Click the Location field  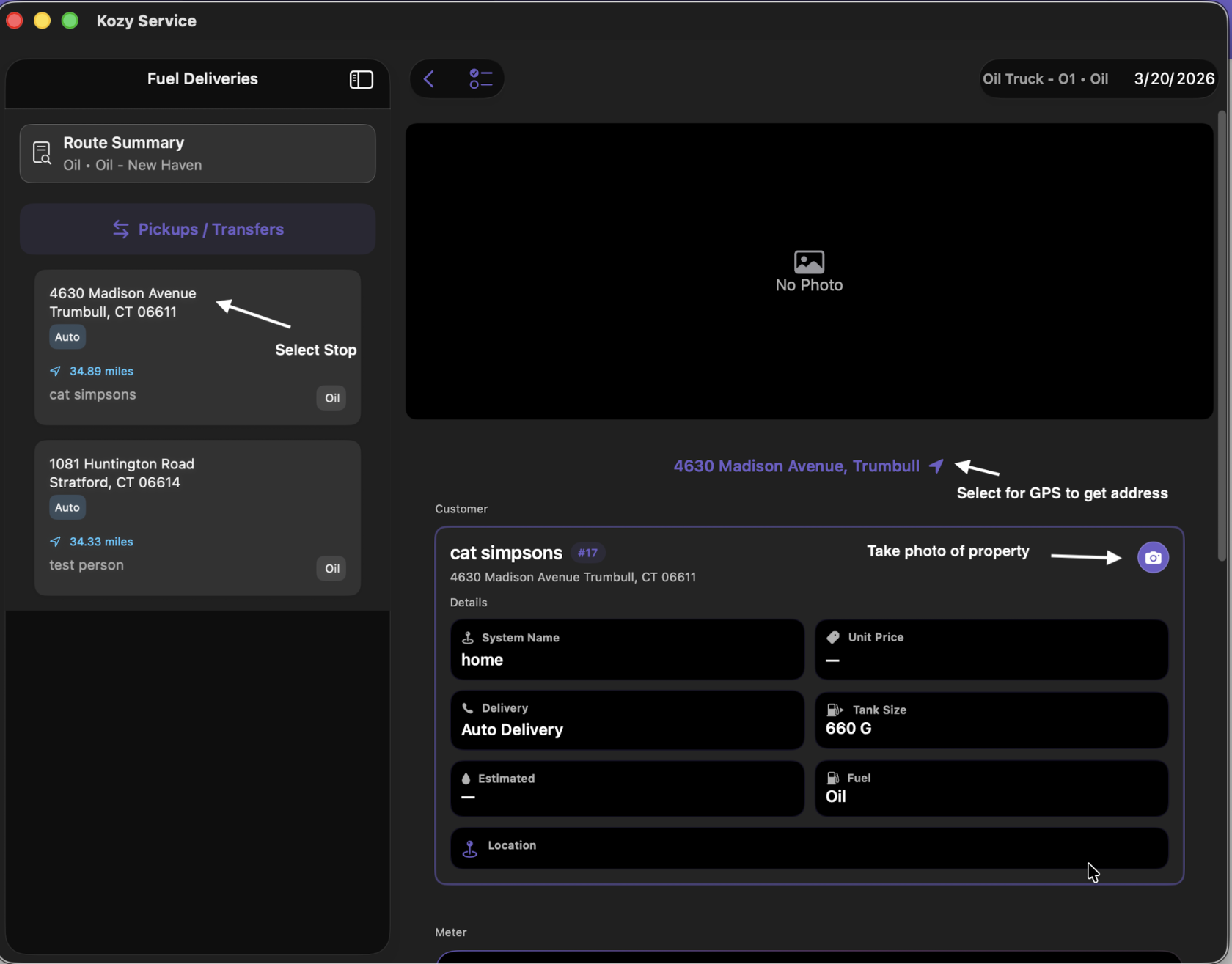click(808, 849)
